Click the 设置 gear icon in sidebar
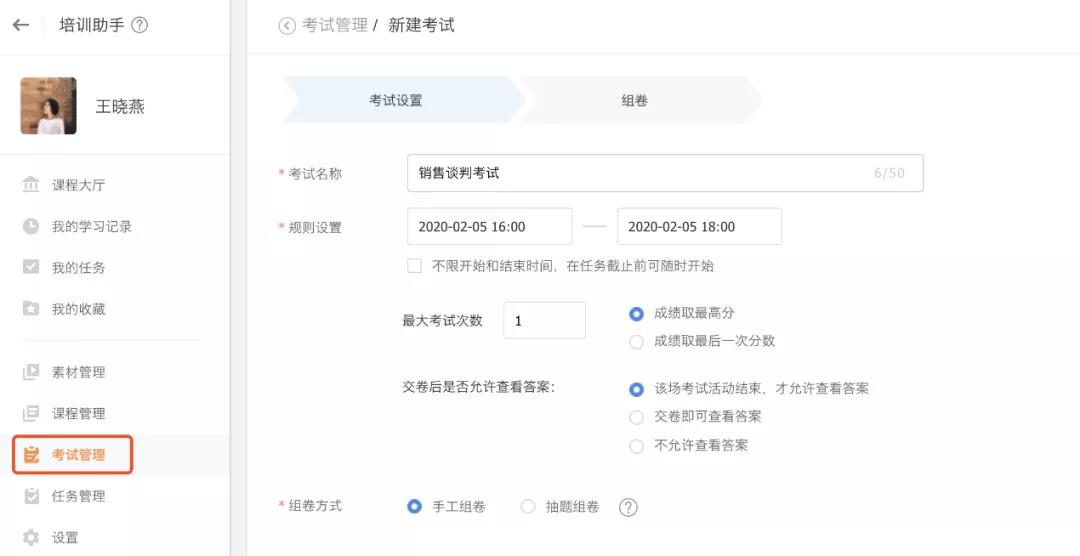This screenshot has height=556, width=1080. tap(31, 537)
